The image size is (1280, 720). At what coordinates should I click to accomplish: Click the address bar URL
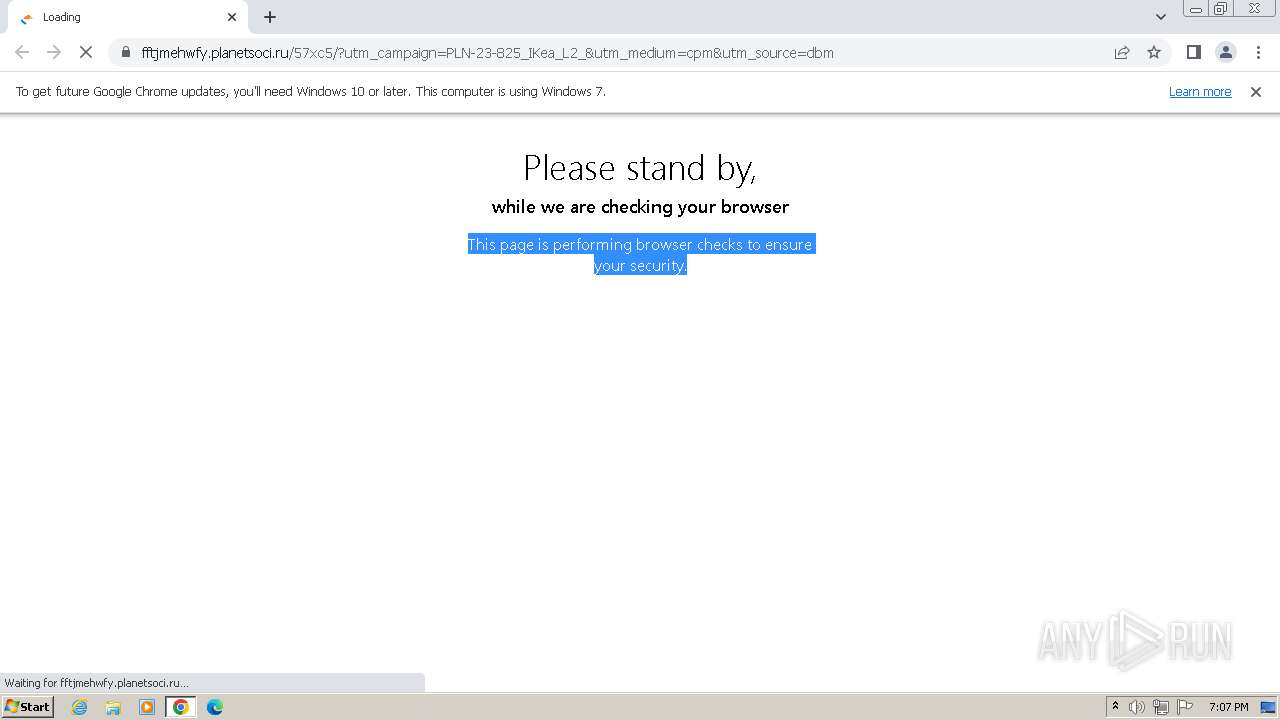488,52
